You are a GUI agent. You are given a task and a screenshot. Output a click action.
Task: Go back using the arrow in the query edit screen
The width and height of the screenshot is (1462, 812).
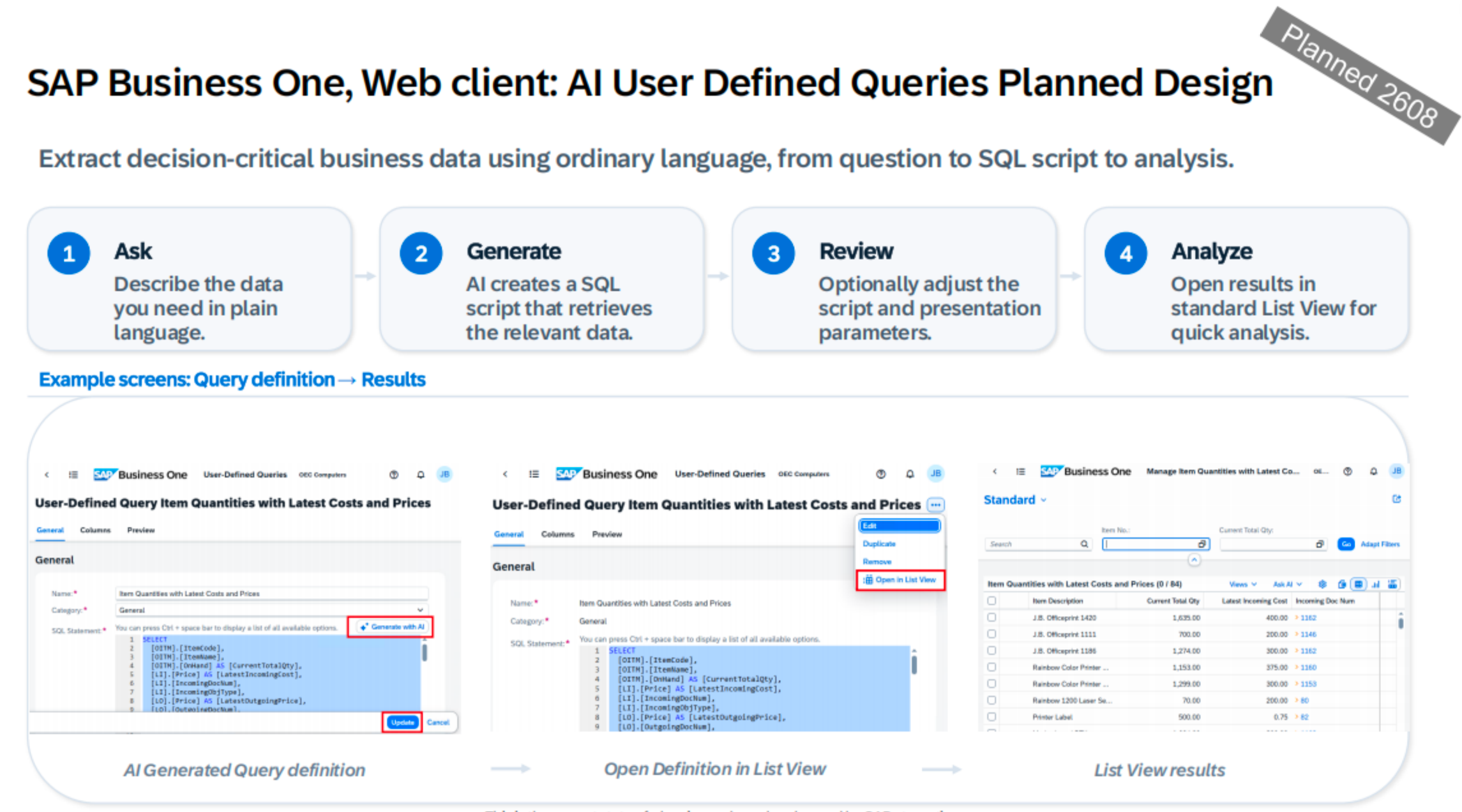coord(47,474)
